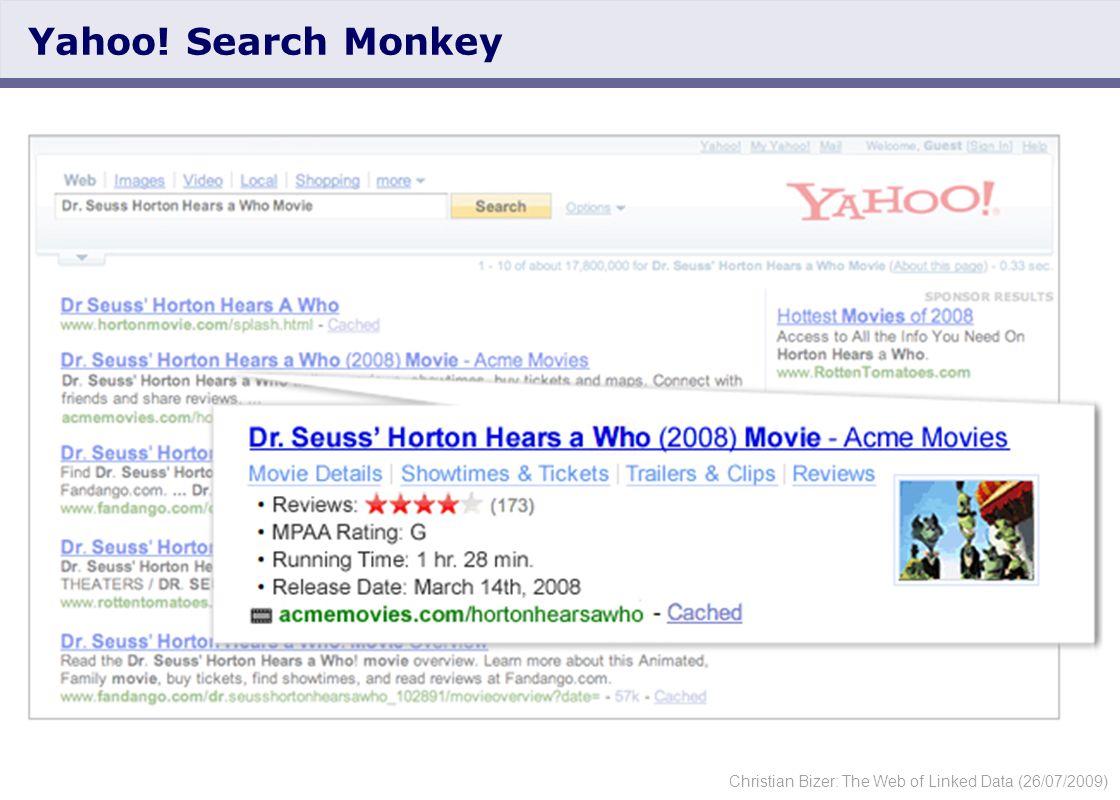
Task: Click the Search button
Action: coord(501,206)
